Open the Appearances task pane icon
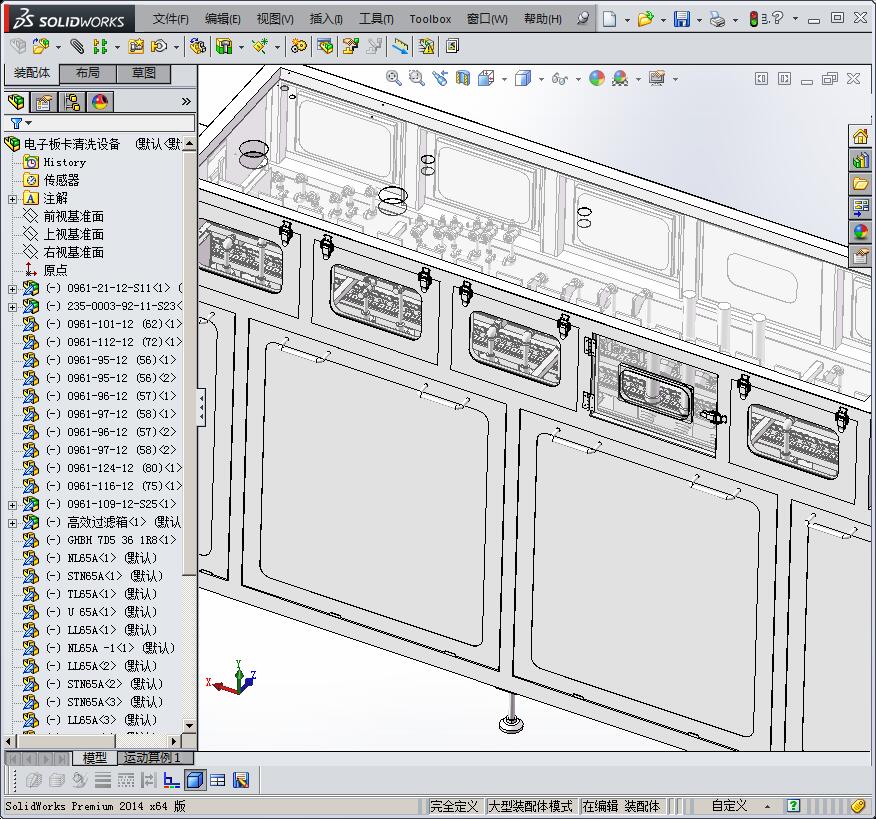 pos(860,232)
